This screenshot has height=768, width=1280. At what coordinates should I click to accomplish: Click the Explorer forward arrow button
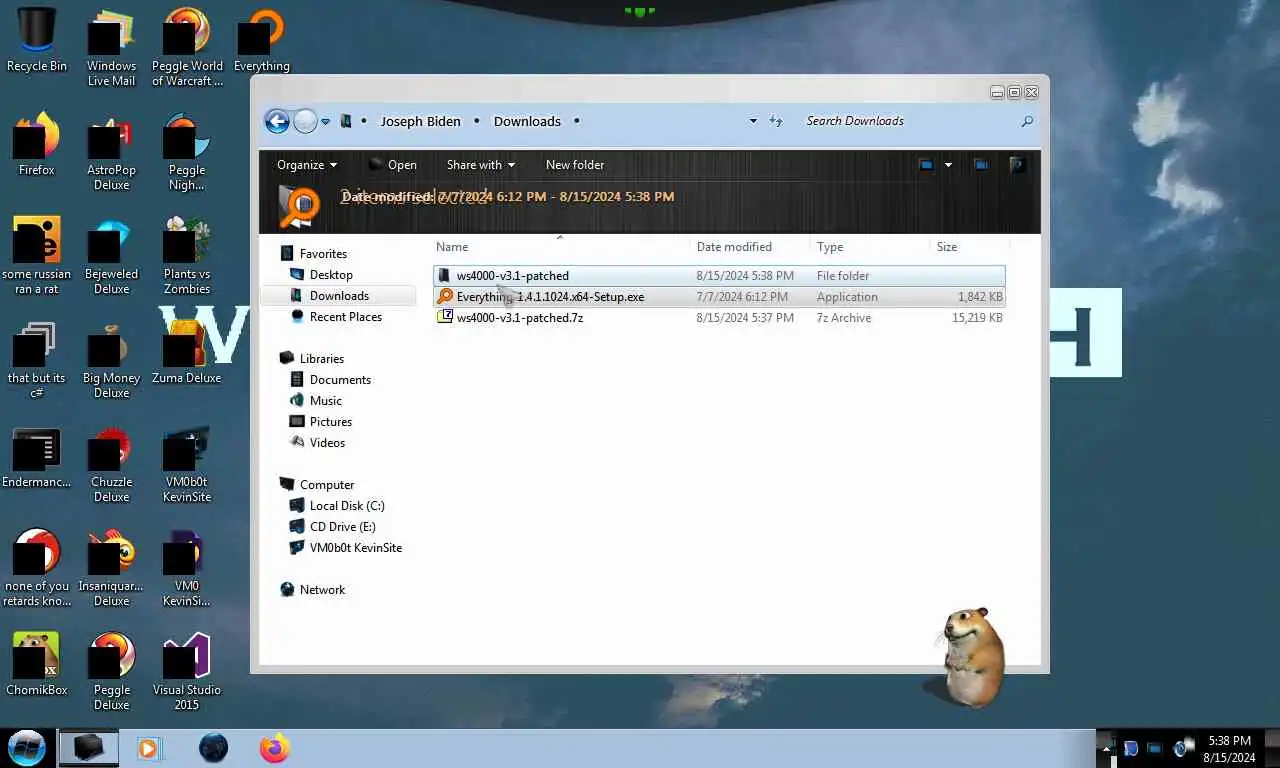tap(305, 122)
